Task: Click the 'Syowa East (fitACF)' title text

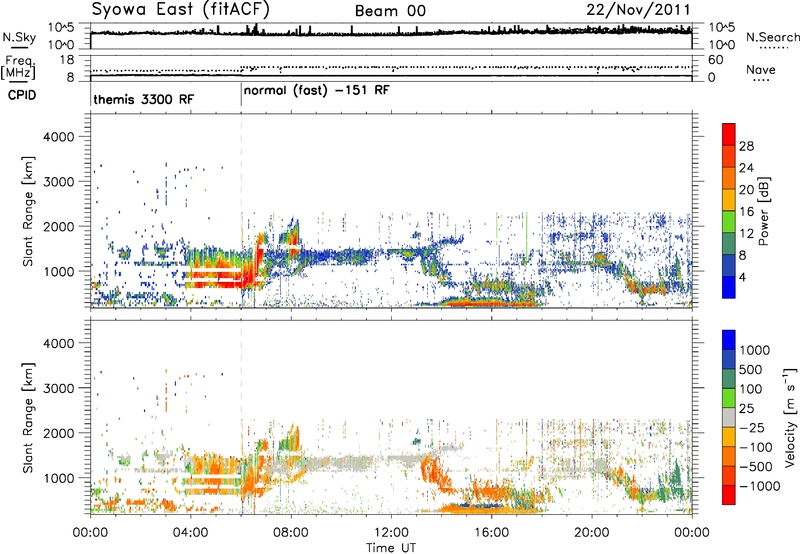Action: pos(180,9)
